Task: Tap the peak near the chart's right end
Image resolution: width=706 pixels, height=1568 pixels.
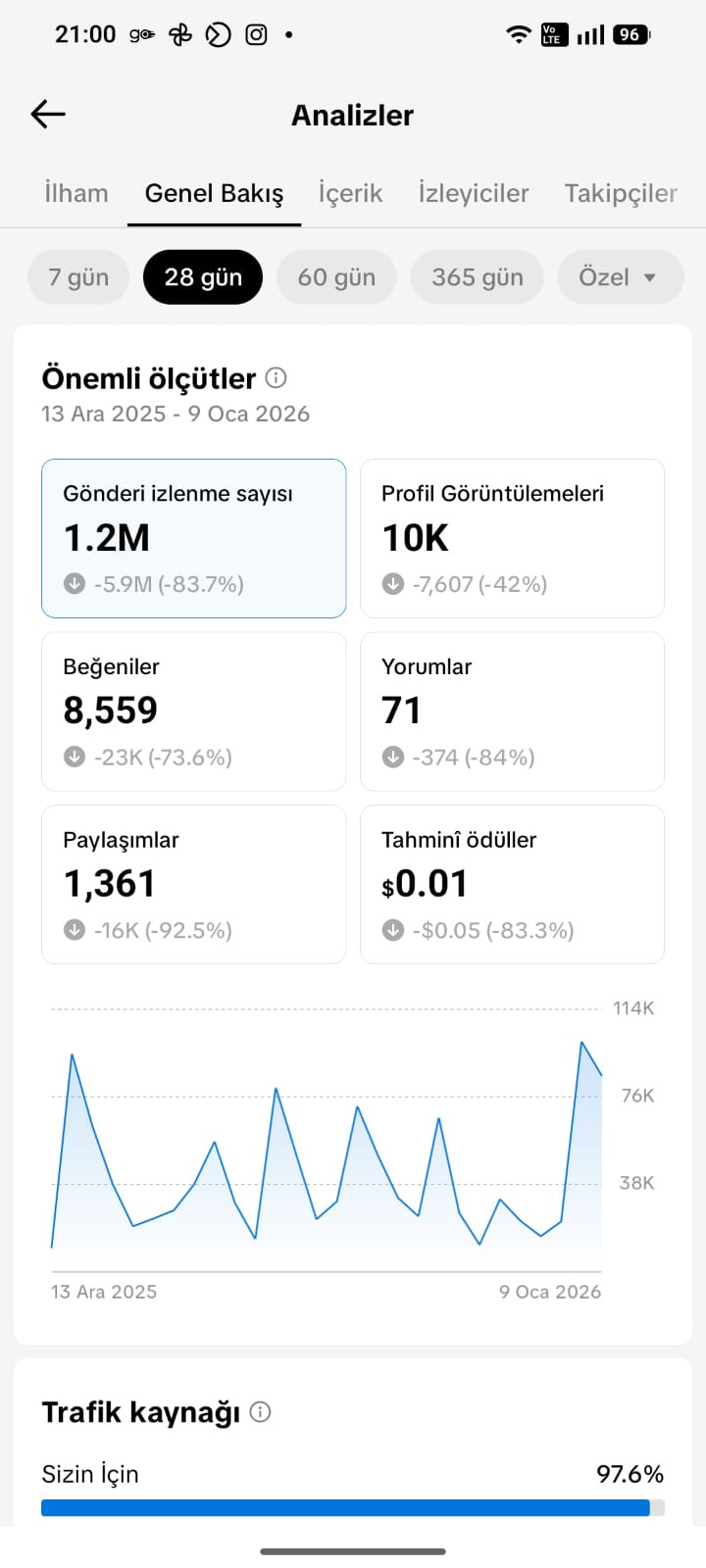Action: click(581, 1043)
